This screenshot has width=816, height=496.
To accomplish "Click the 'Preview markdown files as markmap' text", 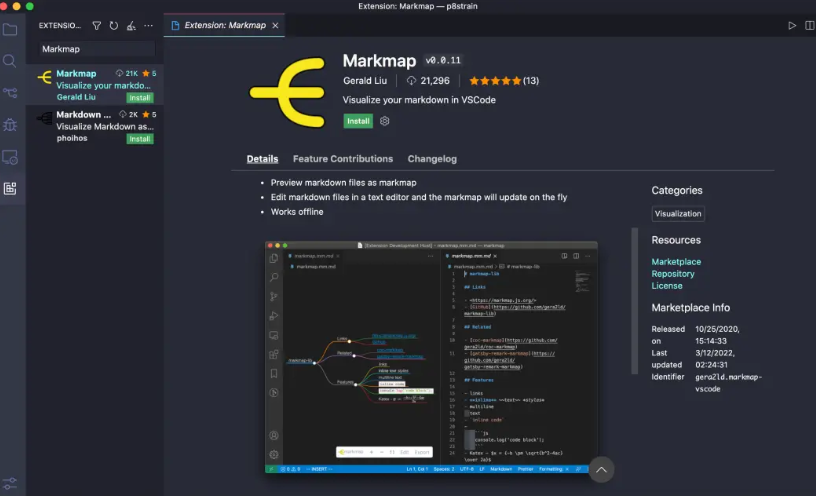I will 343,183.
